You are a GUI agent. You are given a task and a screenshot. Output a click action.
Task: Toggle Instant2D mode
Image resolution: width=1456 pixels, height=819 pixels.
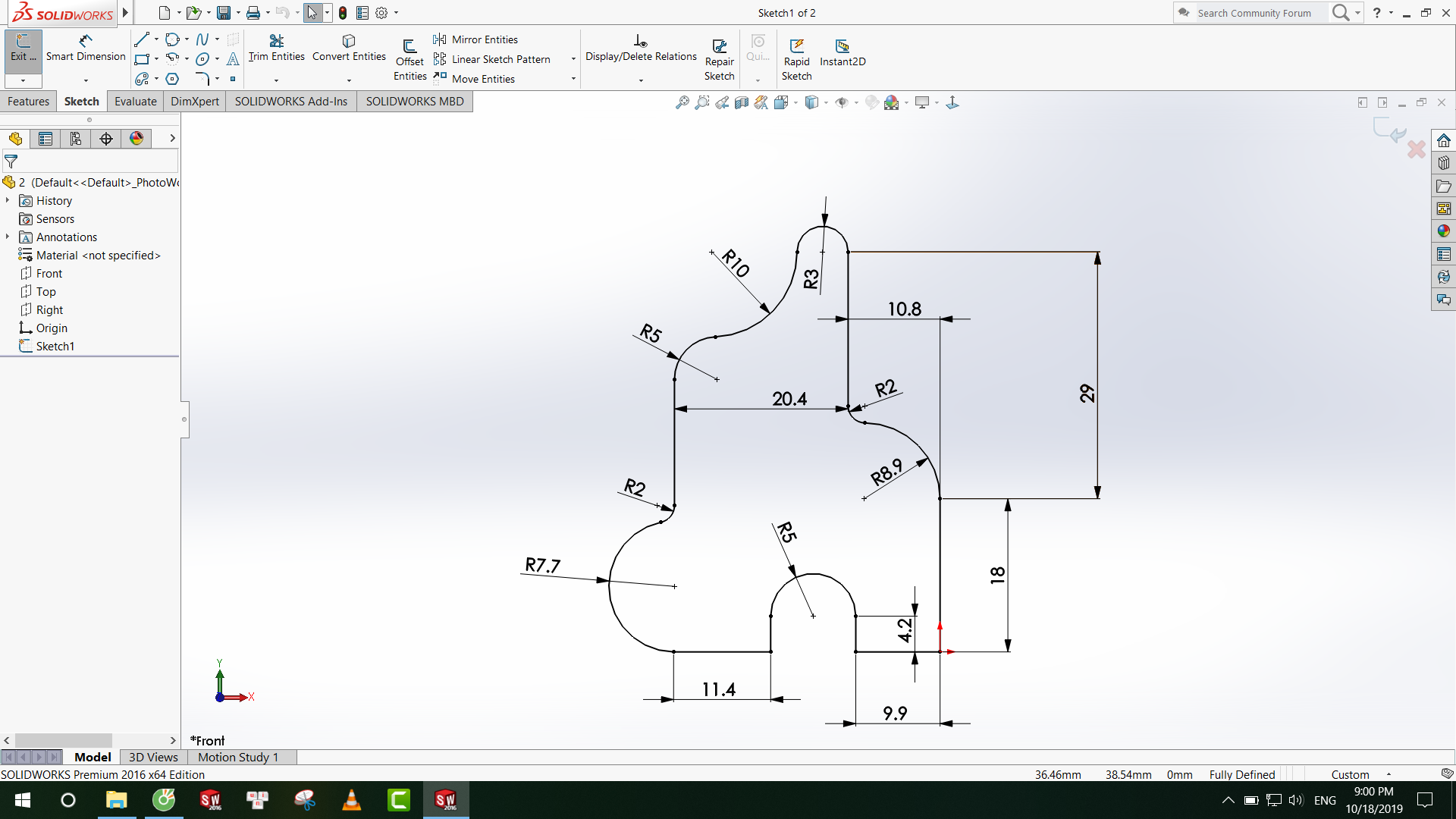click(x=843, y=52)
